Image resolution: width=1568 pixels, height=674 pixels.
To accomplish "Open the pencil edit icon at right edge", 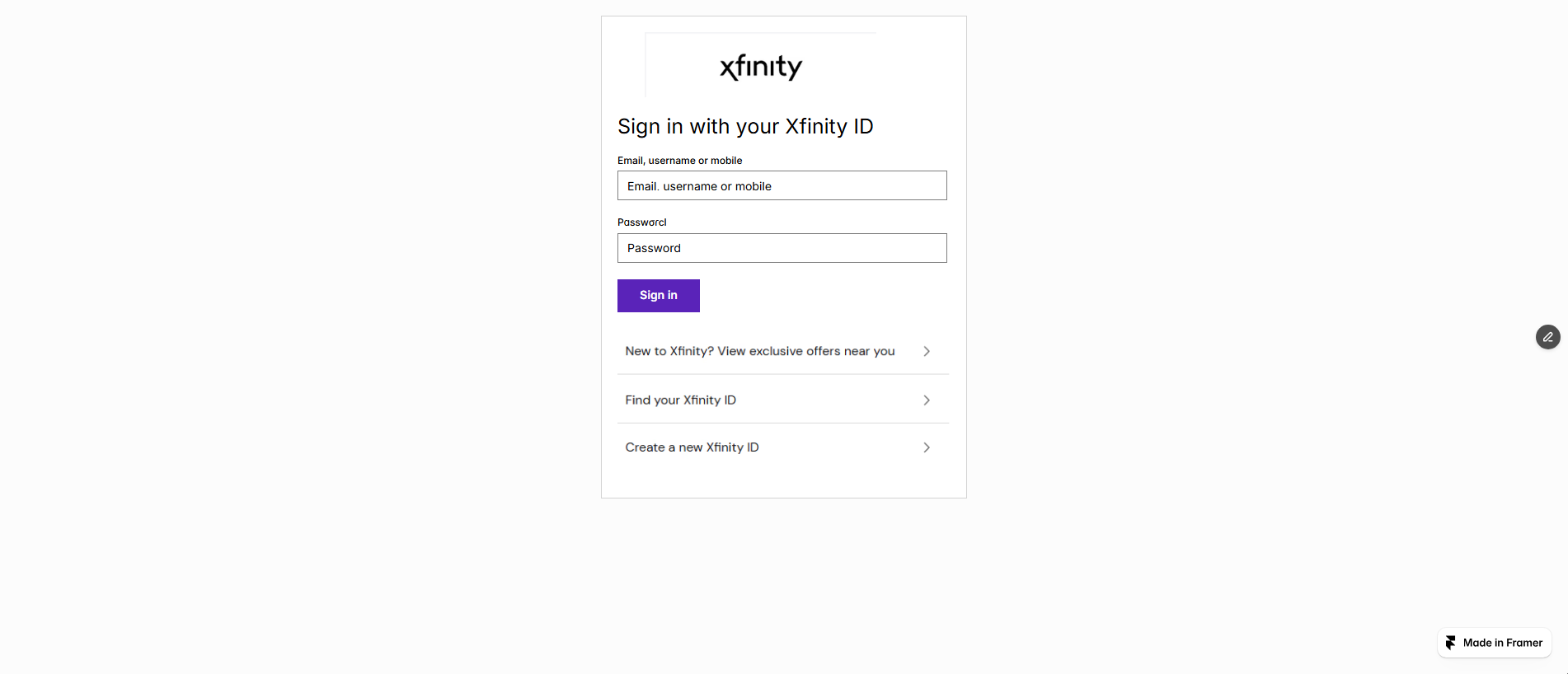I will [1547, 337].
